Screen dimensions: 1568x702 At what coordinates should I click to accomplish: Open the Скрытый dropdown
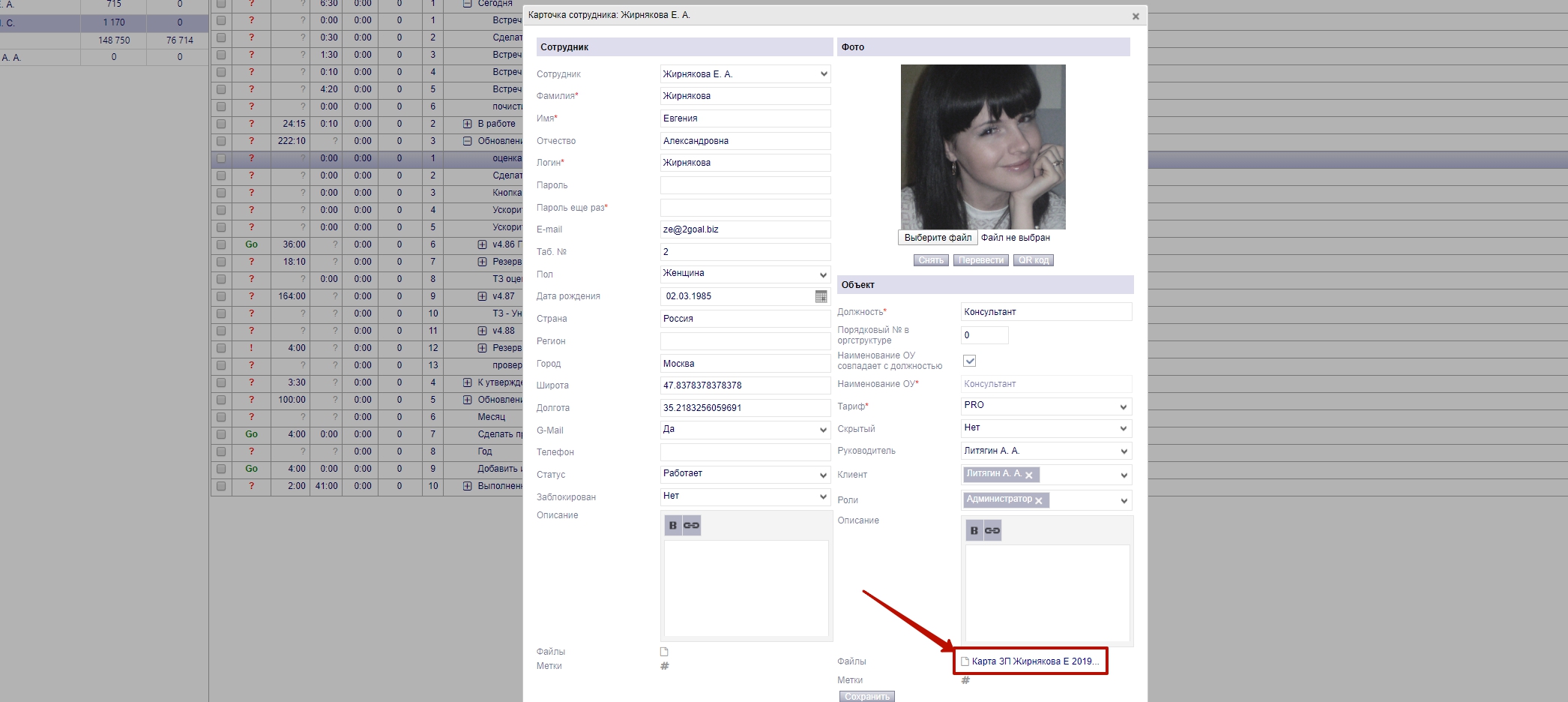[x=1046, y=428]
